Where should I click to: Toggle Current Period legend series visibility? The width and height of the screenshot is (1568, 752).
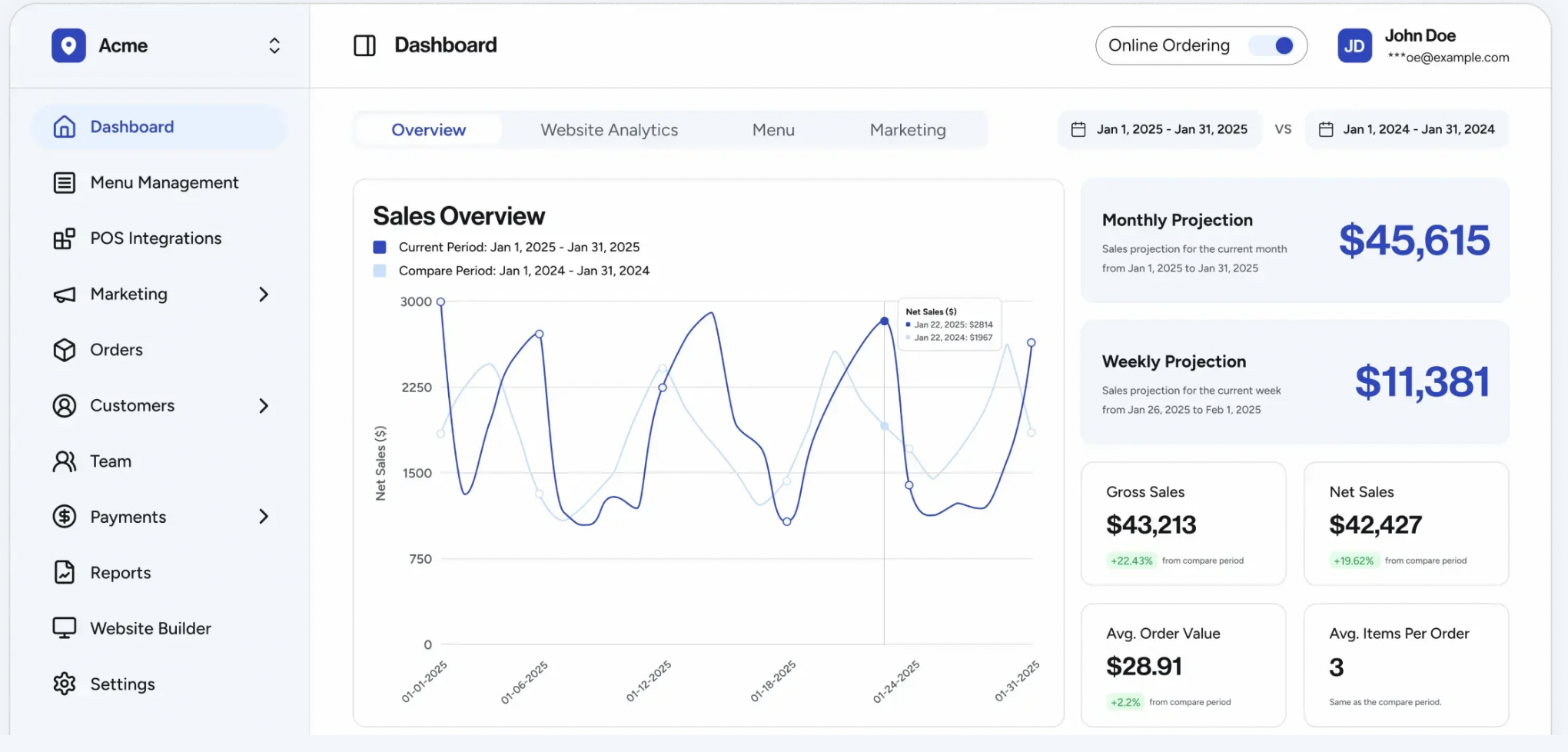pyautogui.click(x=380, y=248)
